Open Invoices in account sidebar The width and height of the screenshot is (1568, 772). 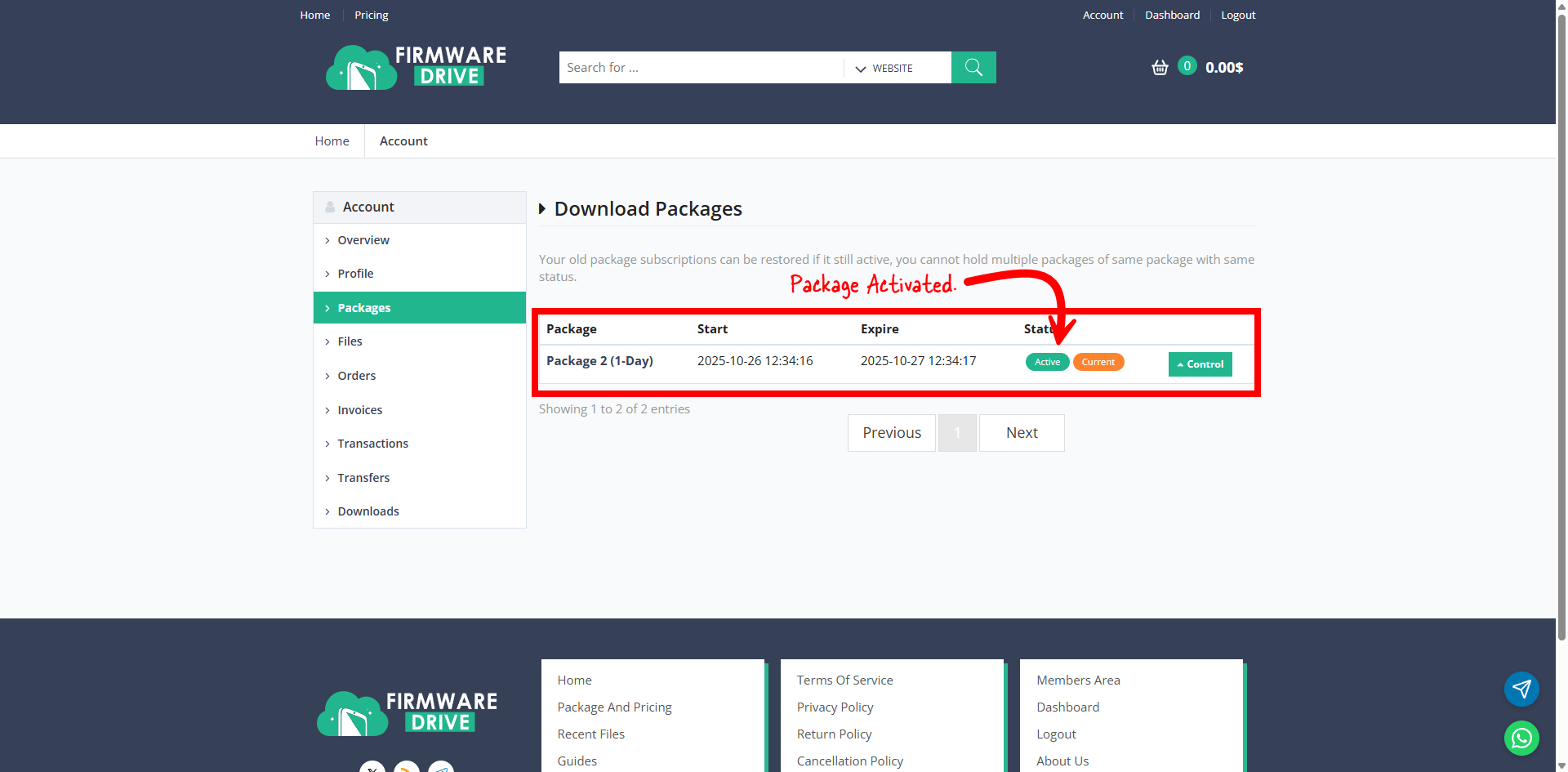(359, 410)
